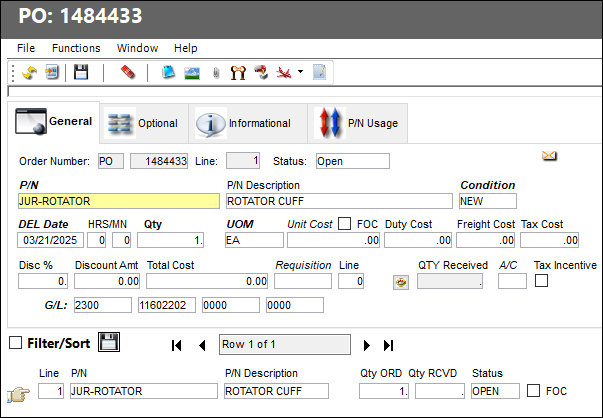The image size is (603, 418).
Task: Save using the toolbar floppy disk icon
Action: [x=81, y=72]
